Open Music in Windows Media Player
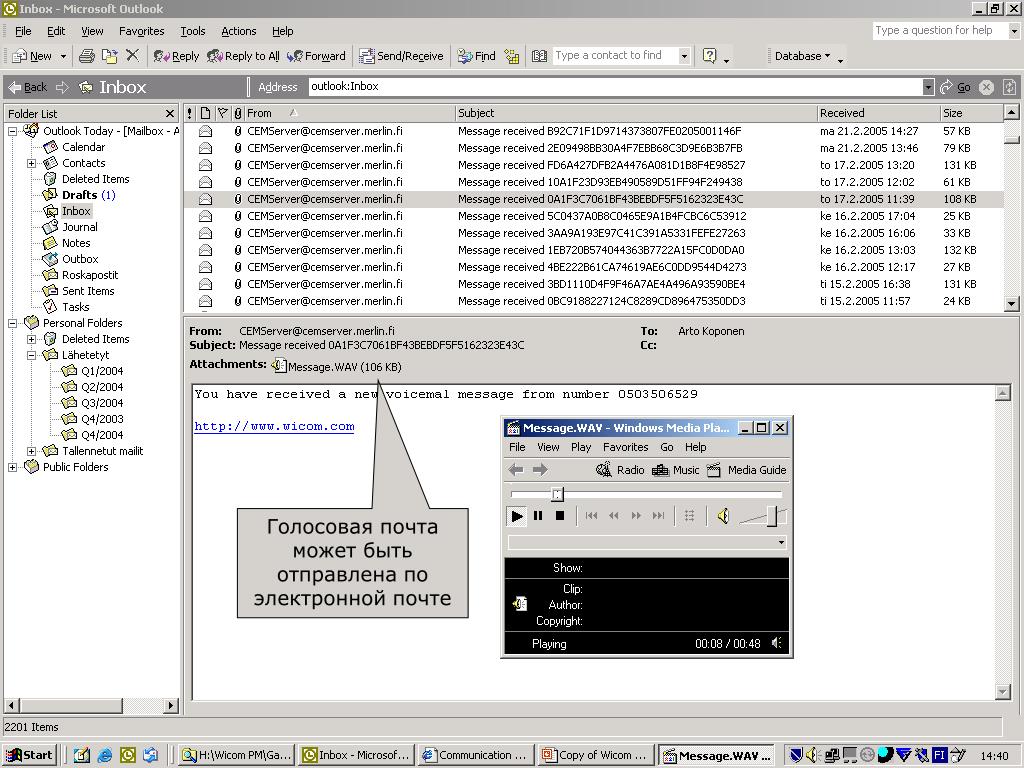The image size is (1024, 768). pyautogui.click(x=675, y=470)
